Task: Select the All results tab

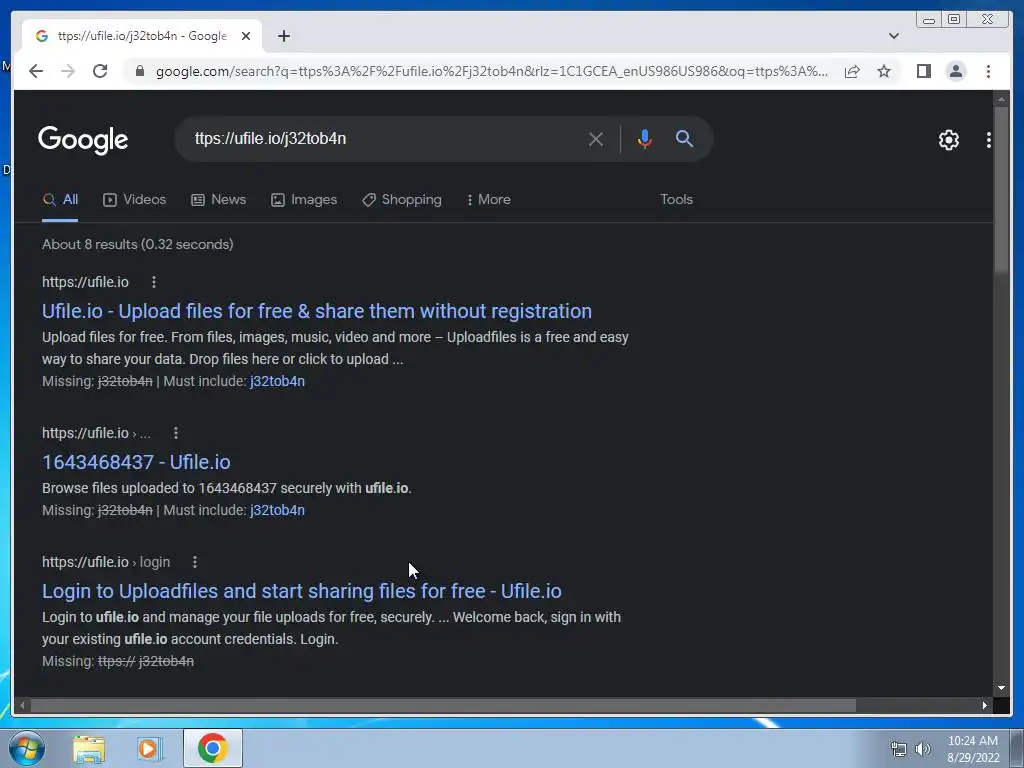Action: 60,200
